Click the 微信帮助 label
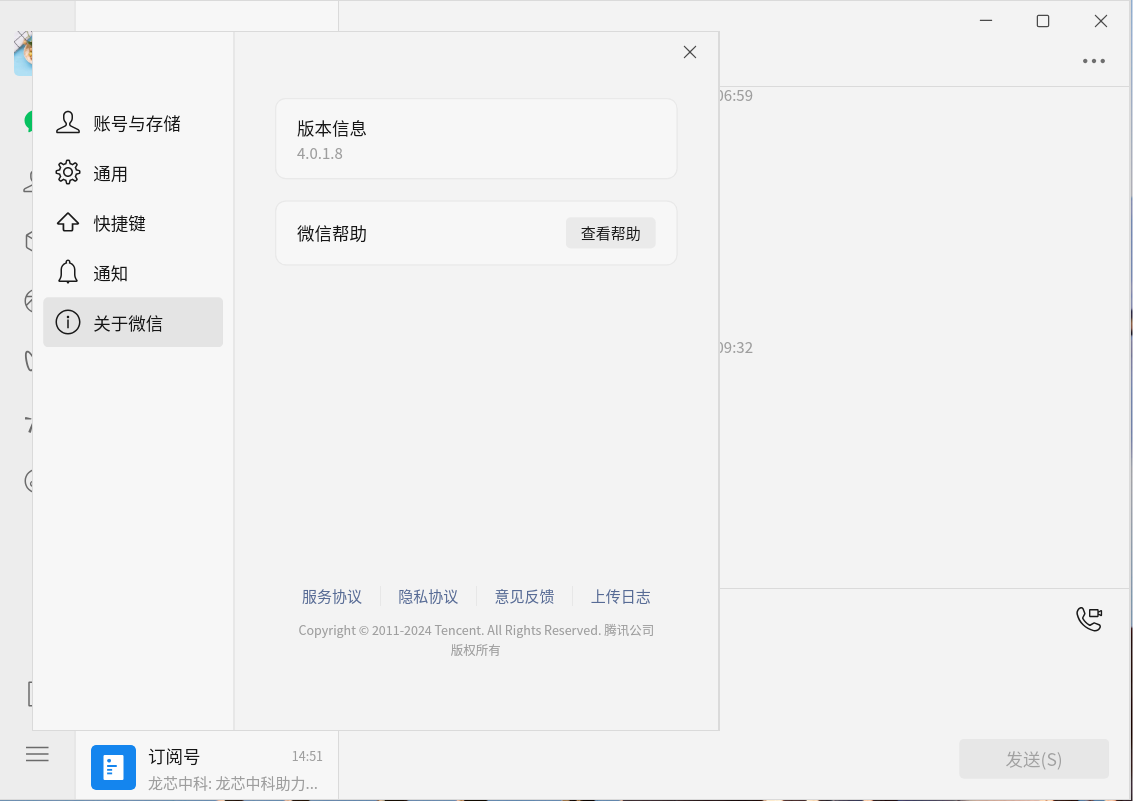This screenshot has width=1133, height=801. 332,233
